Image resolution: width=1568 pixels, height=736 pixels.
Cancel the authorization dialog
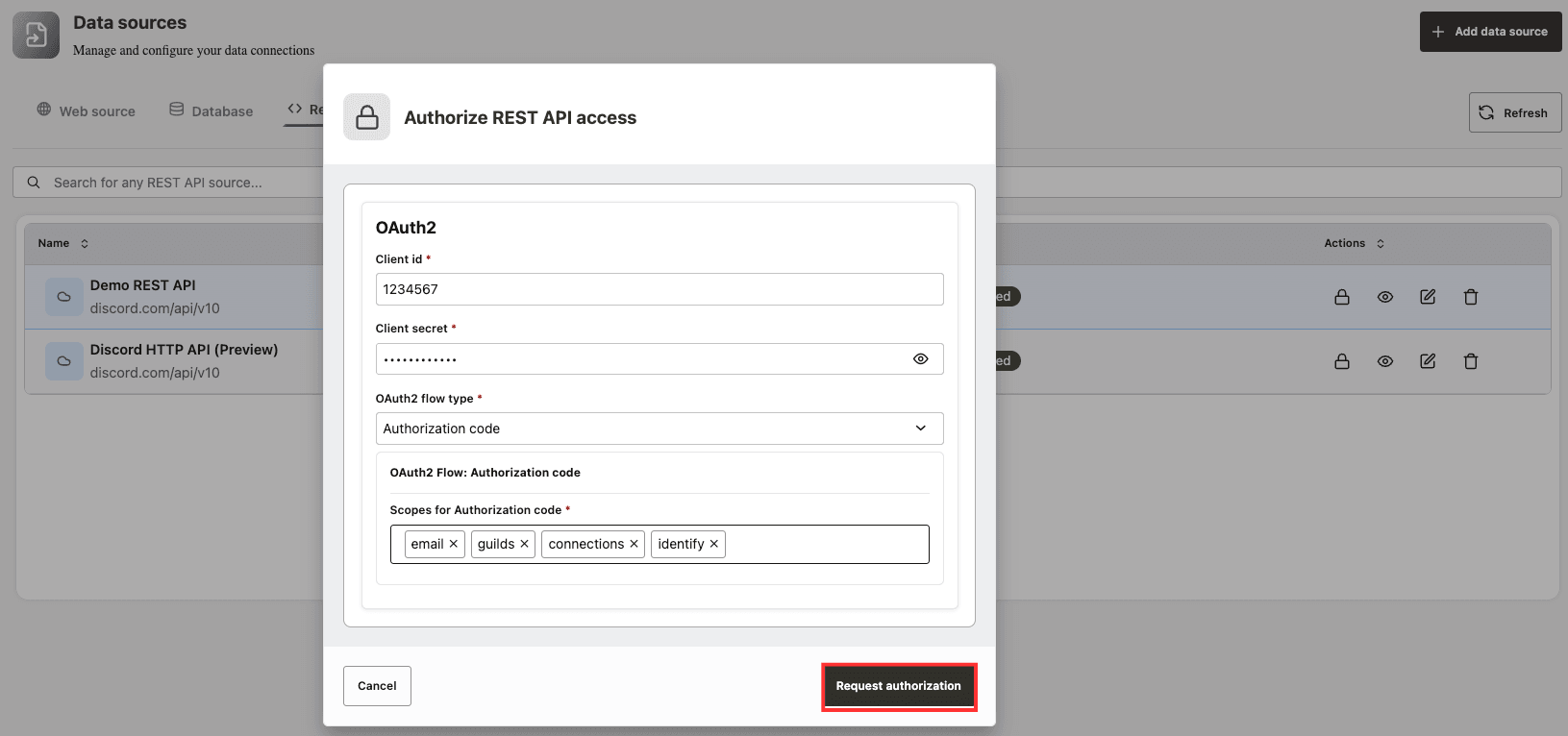pyautogui.click(x=377, y=686)
